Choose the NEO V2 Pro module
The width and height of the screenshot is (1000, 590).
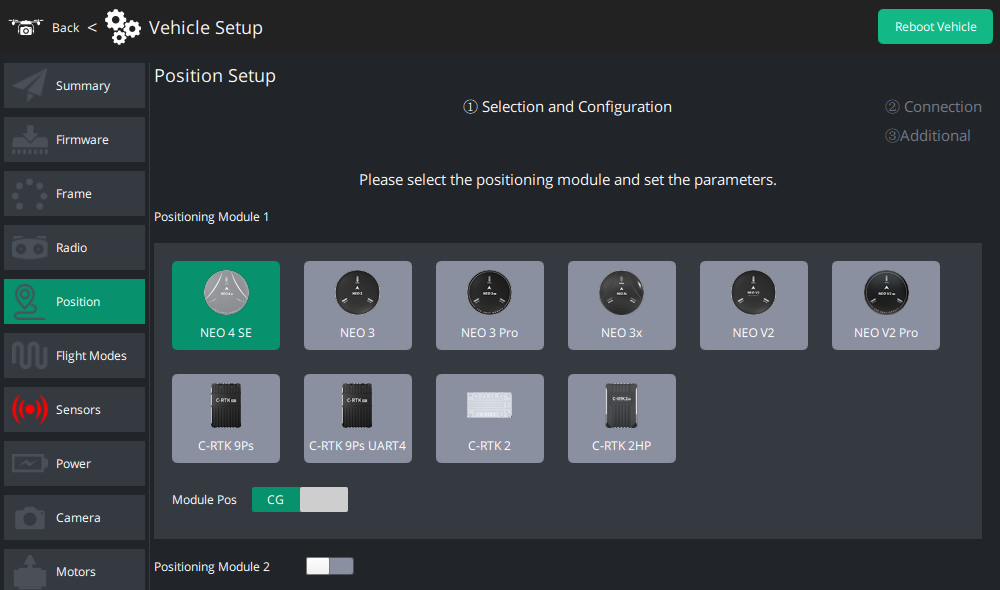click(x=885, y=305)
